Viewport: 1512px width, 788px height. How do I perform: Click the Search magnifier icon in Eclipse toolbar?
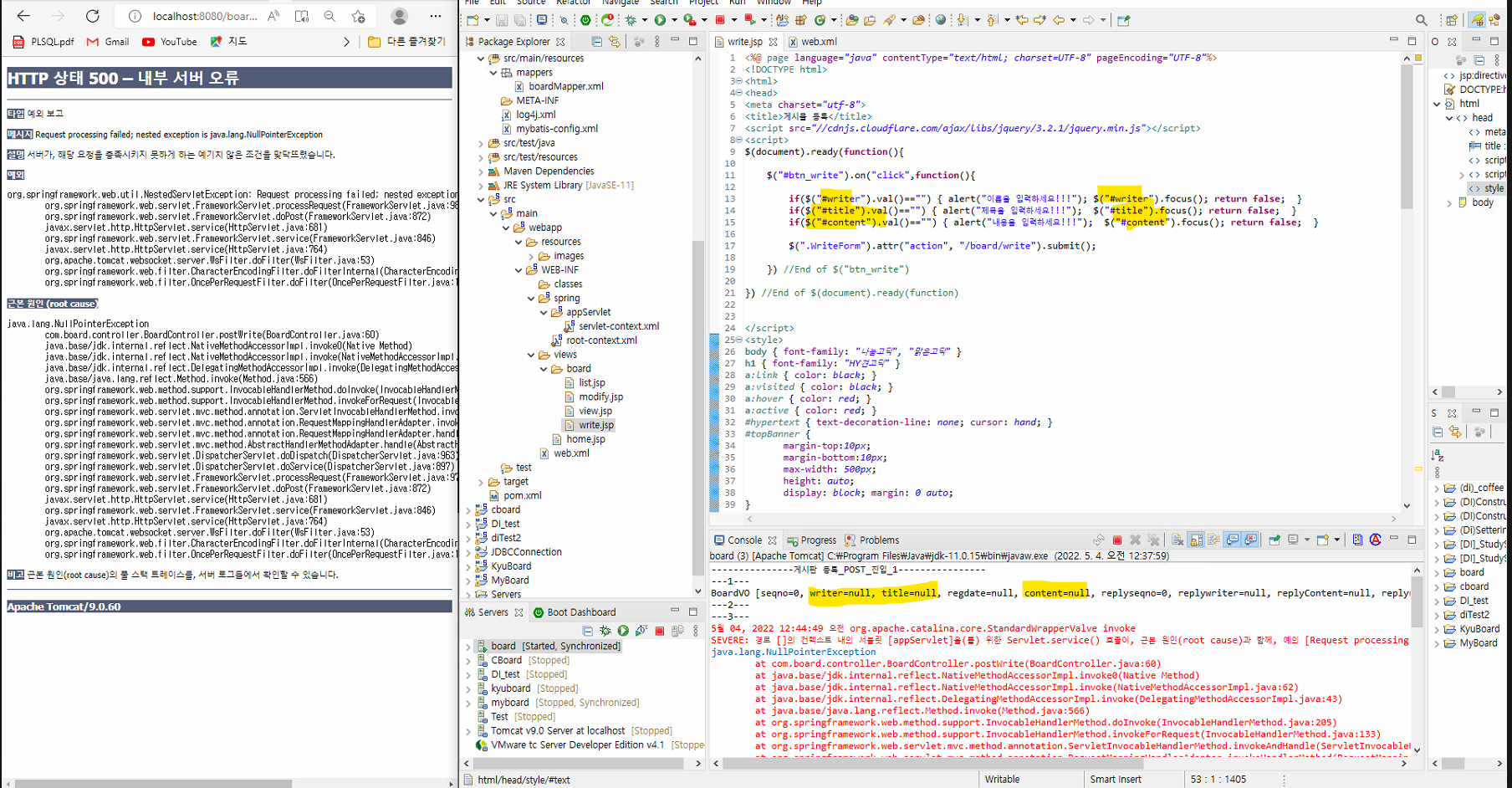pyautogui.click(x=1422, y=20)
